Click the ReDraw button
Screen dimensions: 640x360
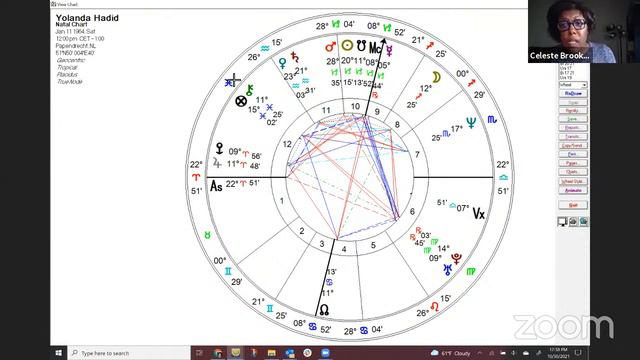pos(573,93)
